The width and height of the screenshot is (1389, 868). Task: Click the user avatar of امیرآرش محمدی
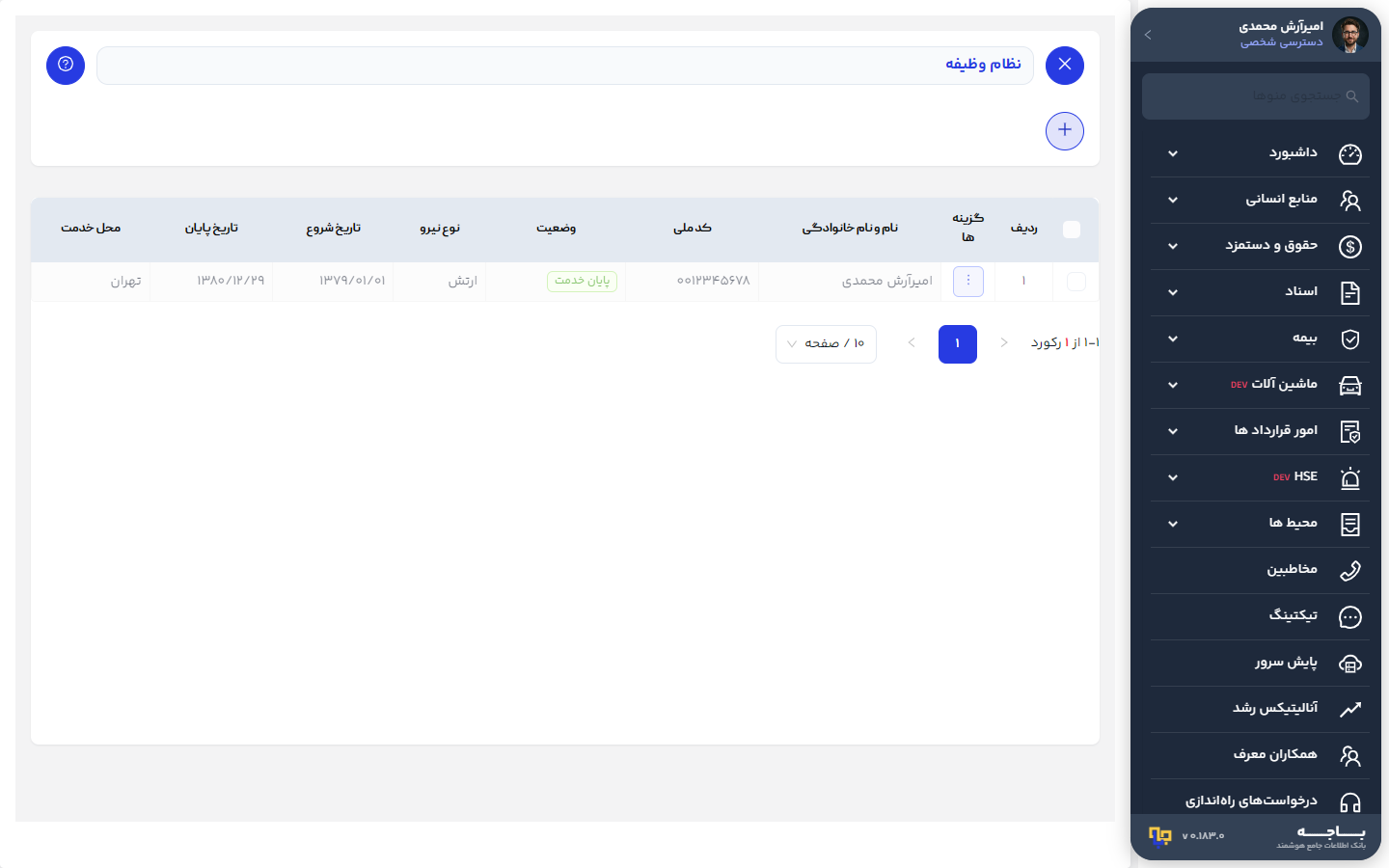pos(1350,35)
